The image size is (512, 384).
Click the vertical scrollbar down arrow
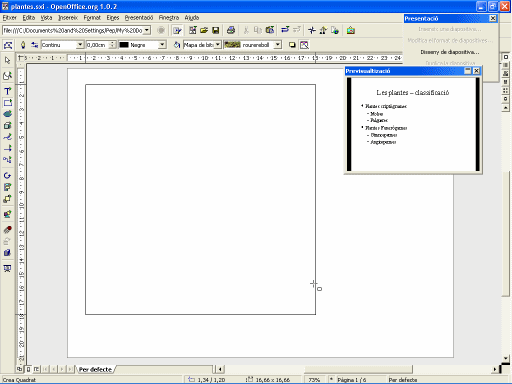(506, 358)
